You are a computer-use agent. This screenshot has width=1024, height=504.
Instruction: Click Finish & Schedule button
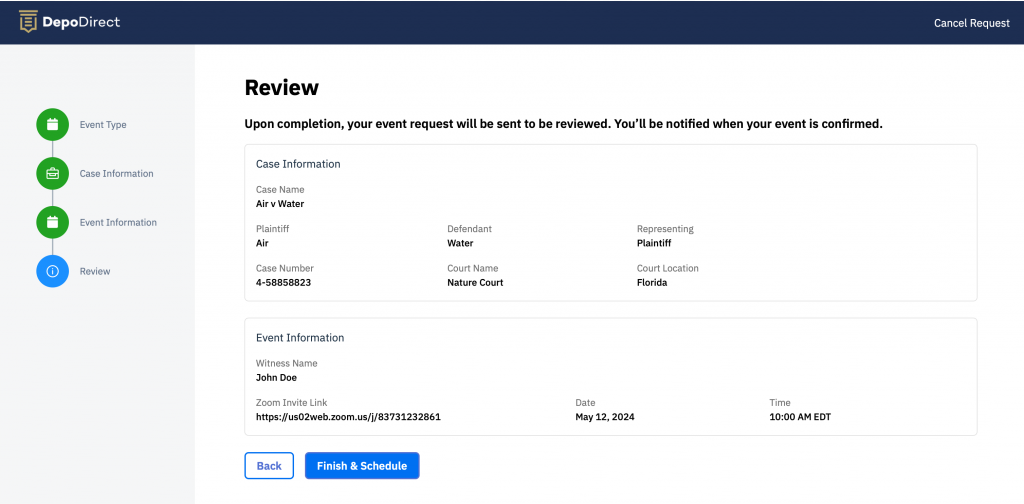pos(362,465)
